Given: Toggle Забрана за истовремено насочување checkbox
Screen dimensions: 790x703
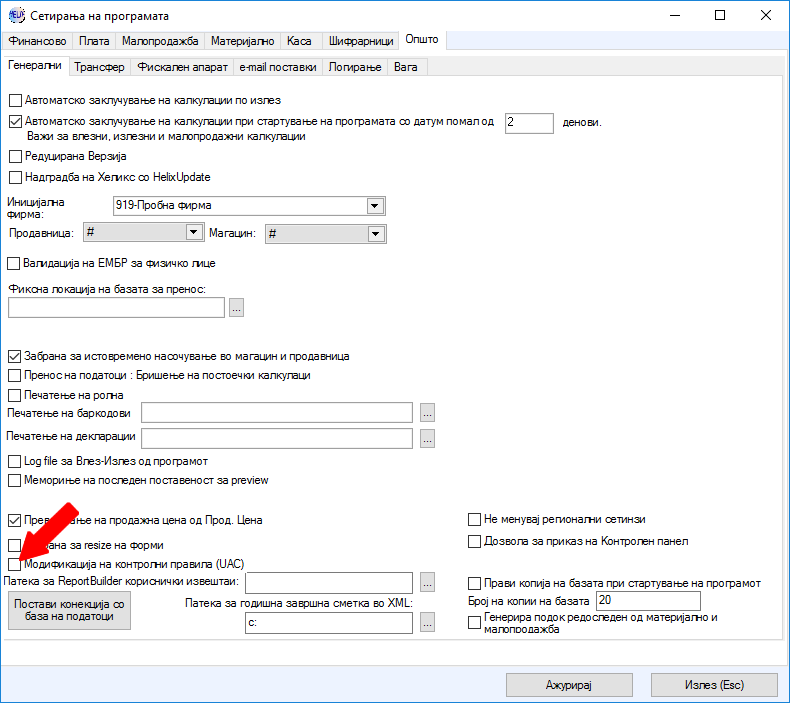Looking at the screenshot, I should pyautogui.click(x=15, y=357).
